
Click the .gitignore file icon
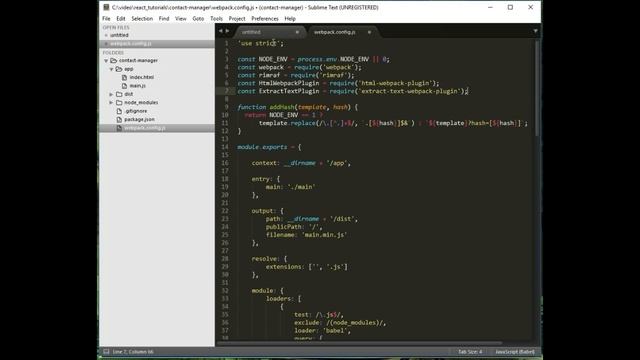click(119, 111)
